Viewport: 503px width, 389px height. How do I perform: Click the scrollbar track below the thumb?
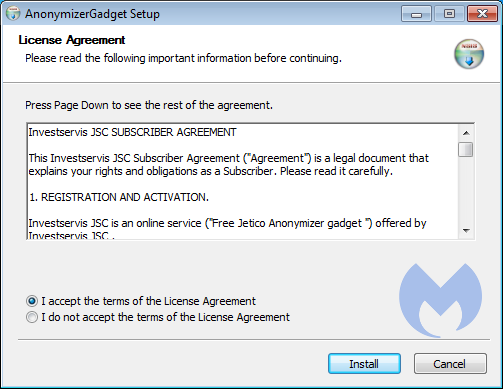[x=466, y=191]
